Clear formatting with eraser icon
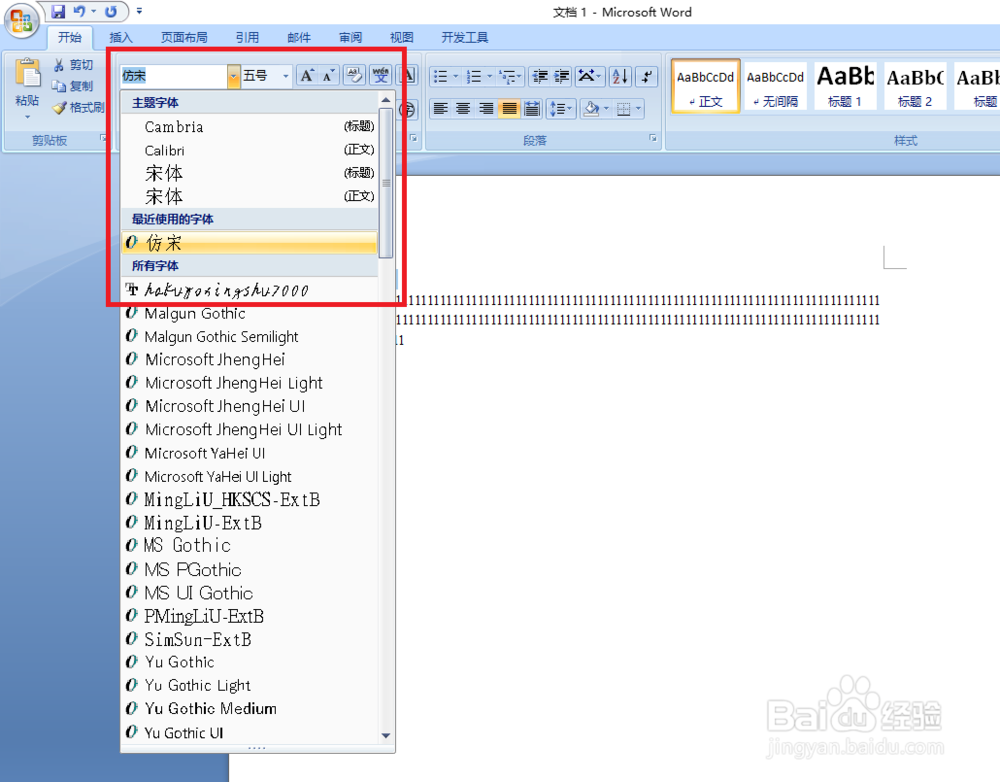Screen dimensions: 1000x782 point(354,76)
